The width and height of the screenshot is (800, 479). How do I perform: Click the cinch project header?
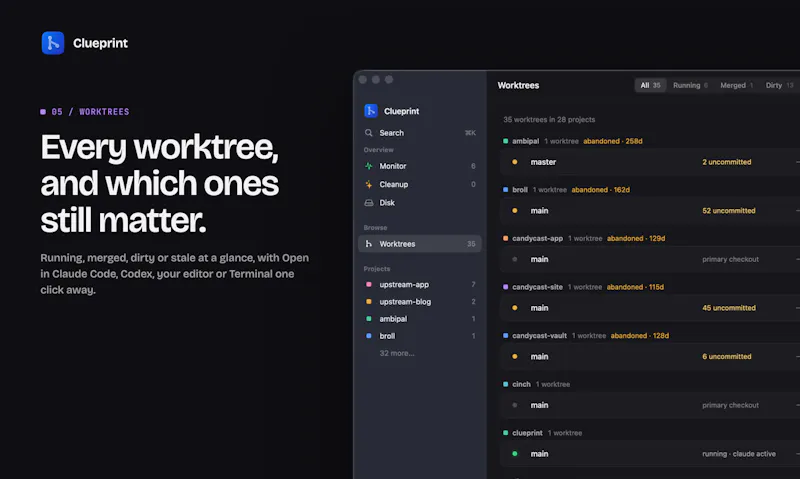click(536, 384)
